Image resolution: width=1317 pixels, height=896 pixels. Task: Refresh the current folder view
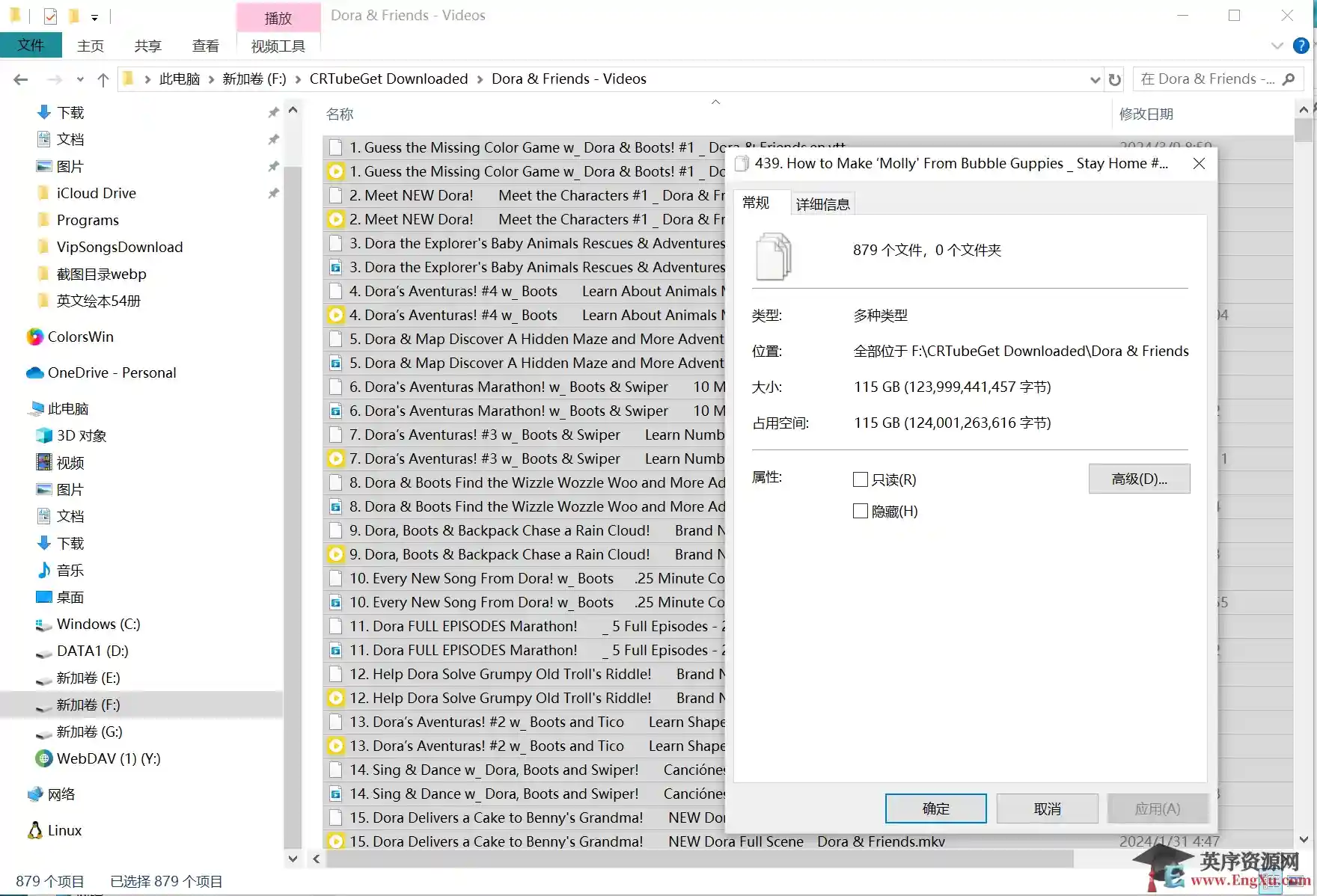coord(1115,79)
